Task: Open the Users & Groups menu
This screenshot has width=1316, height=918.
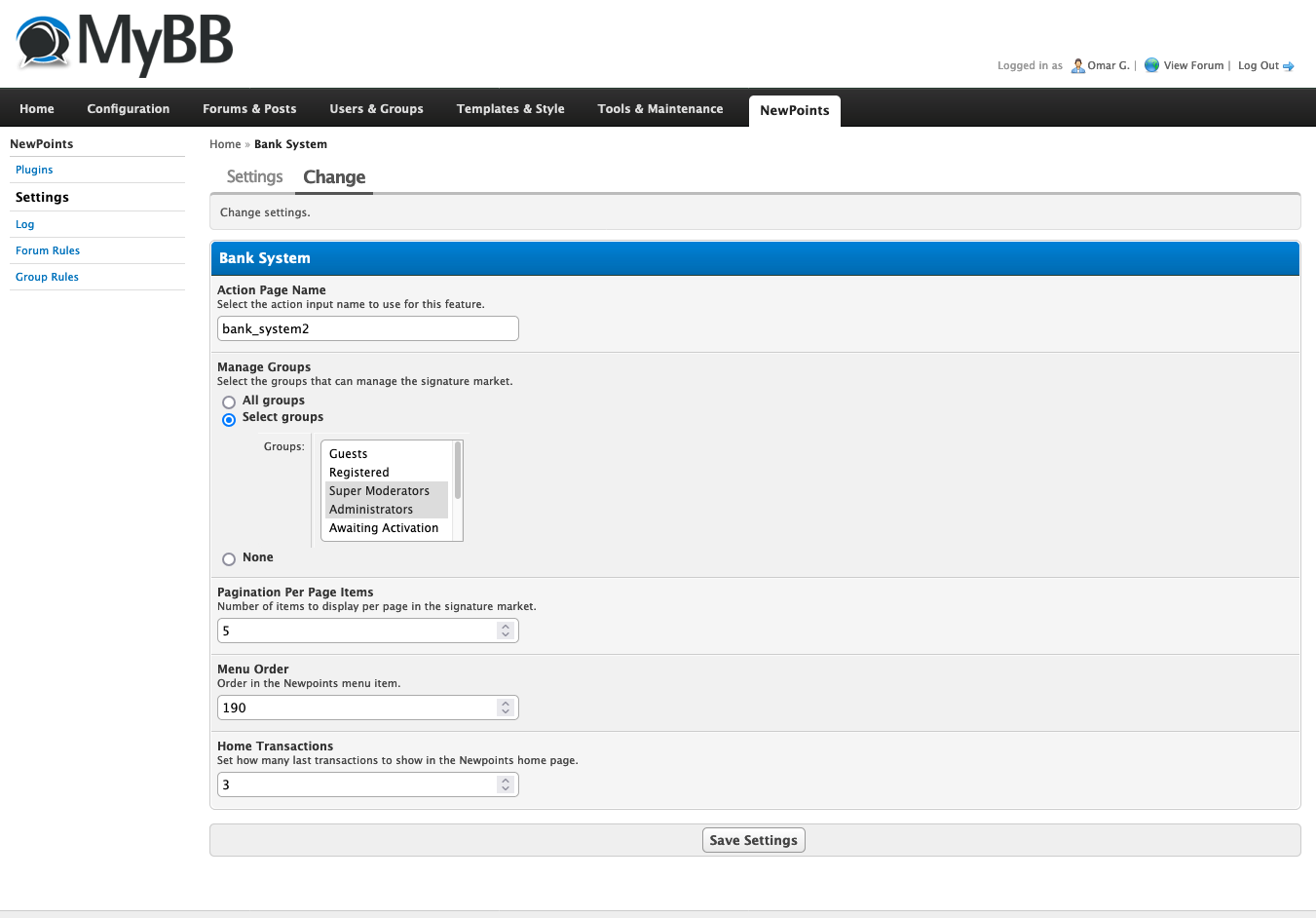Action: pyautogui.click(x=376, y=109)
